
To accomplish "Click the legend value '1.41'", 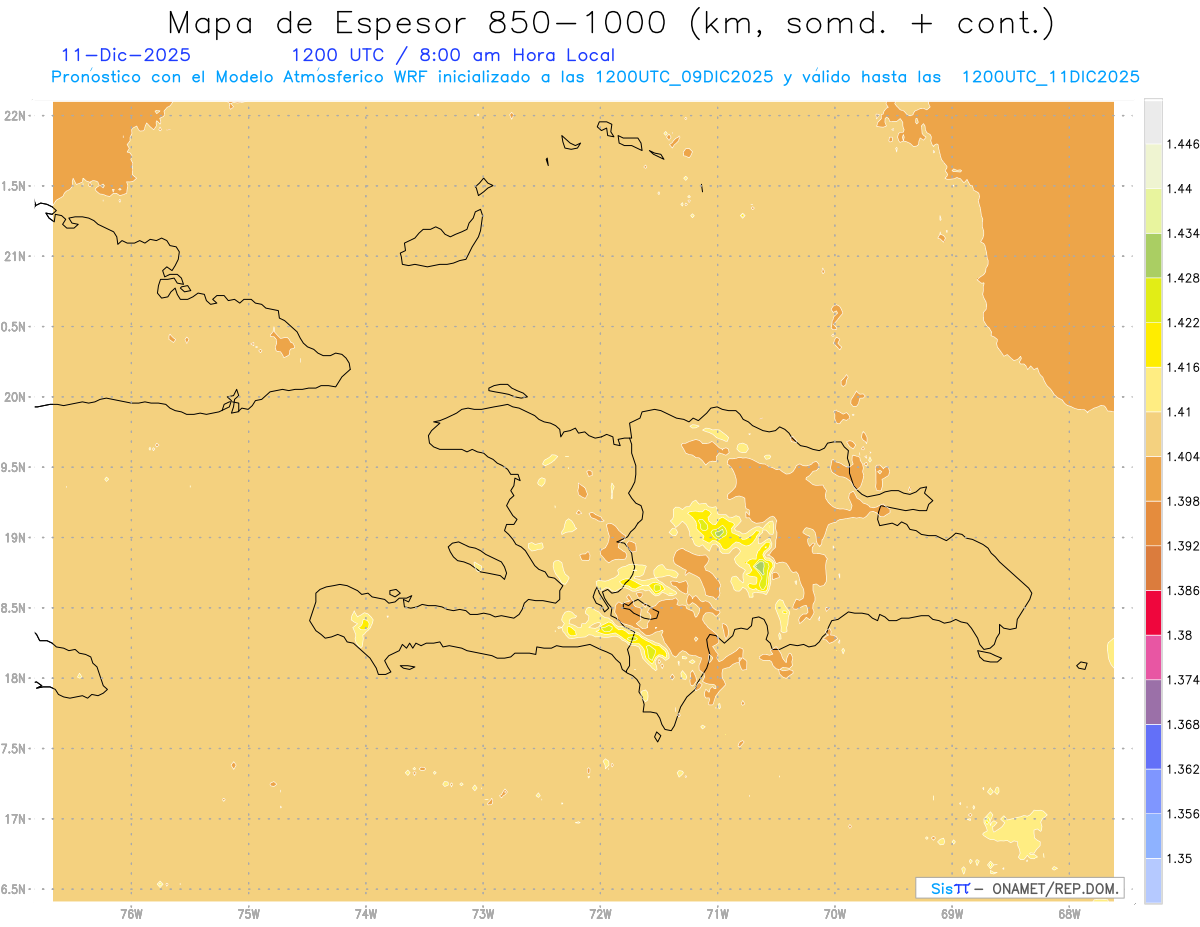I will click(x=1180, y=411).
